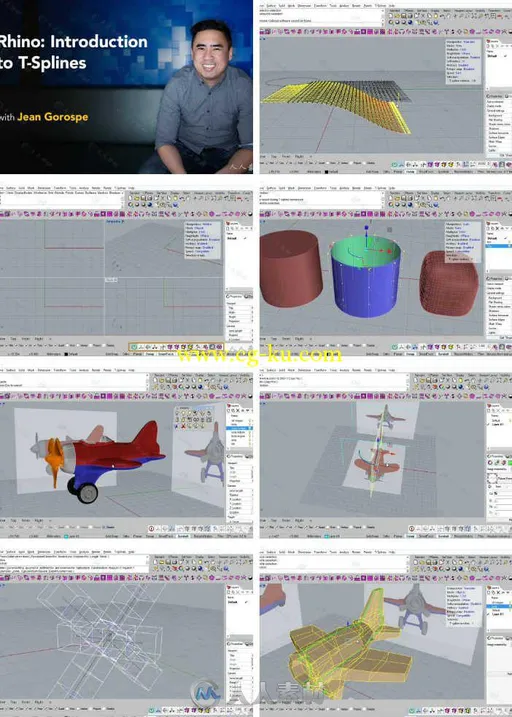Screen dimensions: 512x717
Task: Click new layer icon in cylinders screenshot Layers panel
Action: 489,230
